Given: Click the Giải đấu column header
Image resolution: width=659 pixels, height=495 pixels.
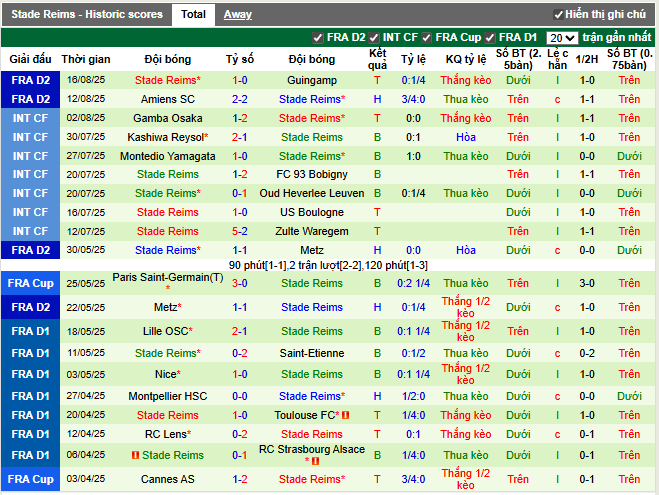Looking at the screenshot, I should (30, 59).
